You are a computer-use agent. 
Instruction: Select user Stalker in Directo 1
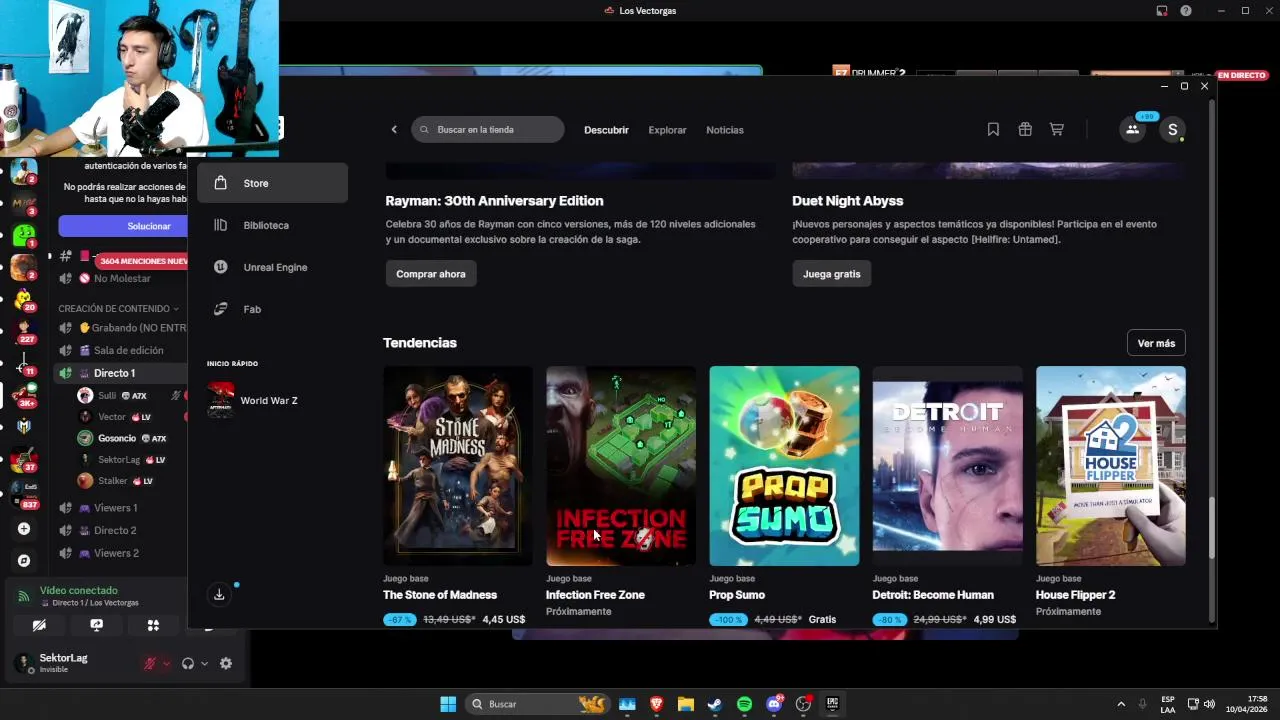click(x=115, y=481)
